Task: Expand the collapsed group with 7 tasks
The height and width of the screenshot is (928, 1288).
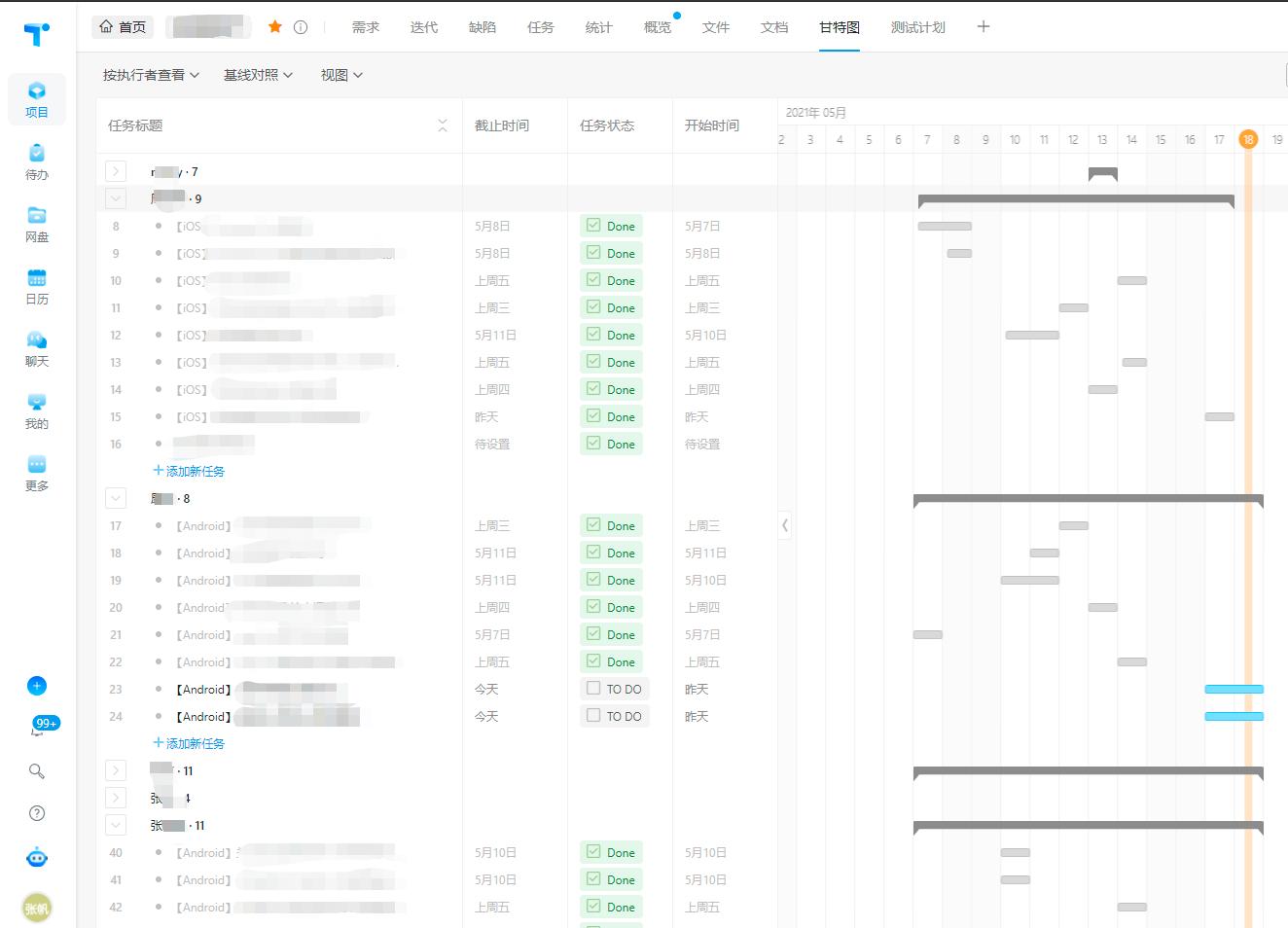Action: 116,172
